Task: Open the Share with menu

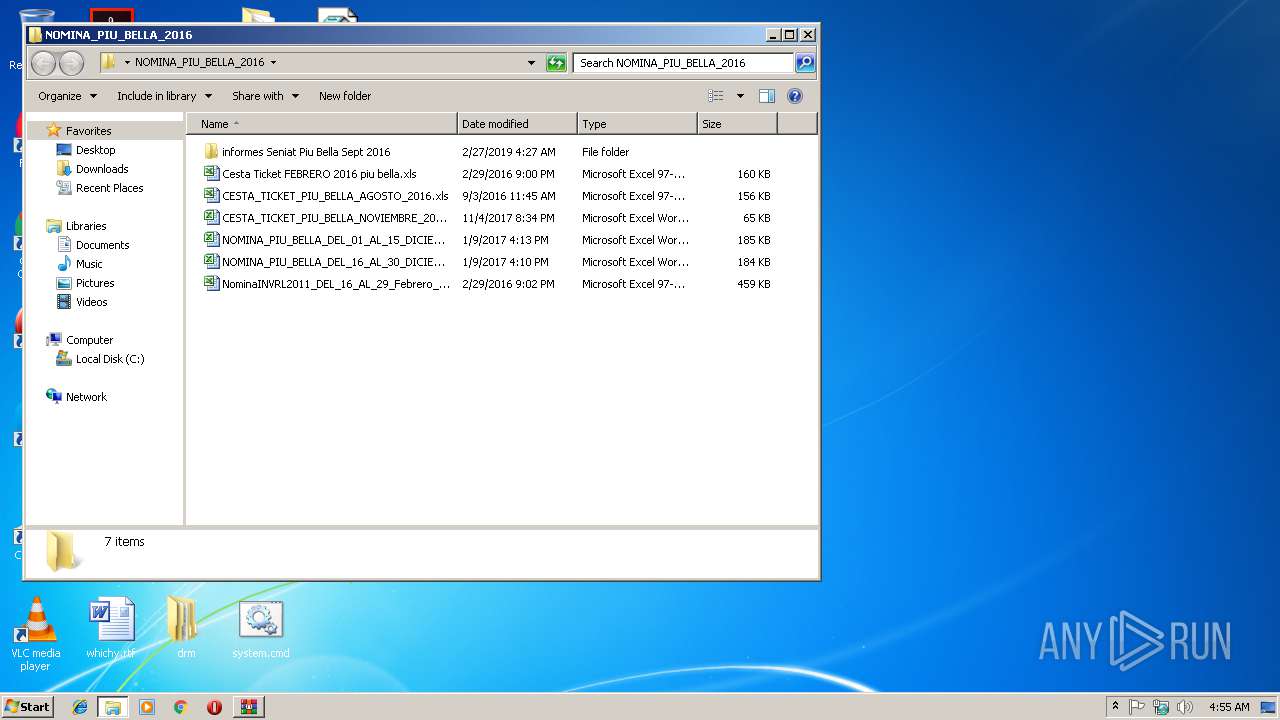Action: coord(265,96)
